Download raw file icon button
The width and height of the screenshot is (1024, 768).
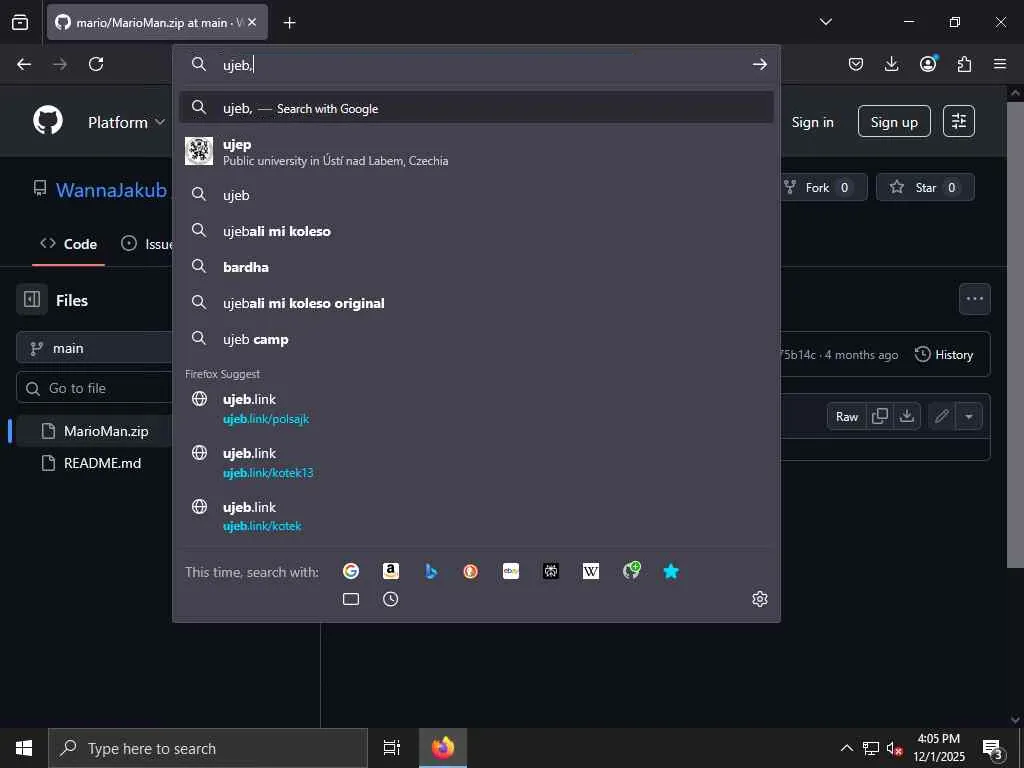(906, 416)
